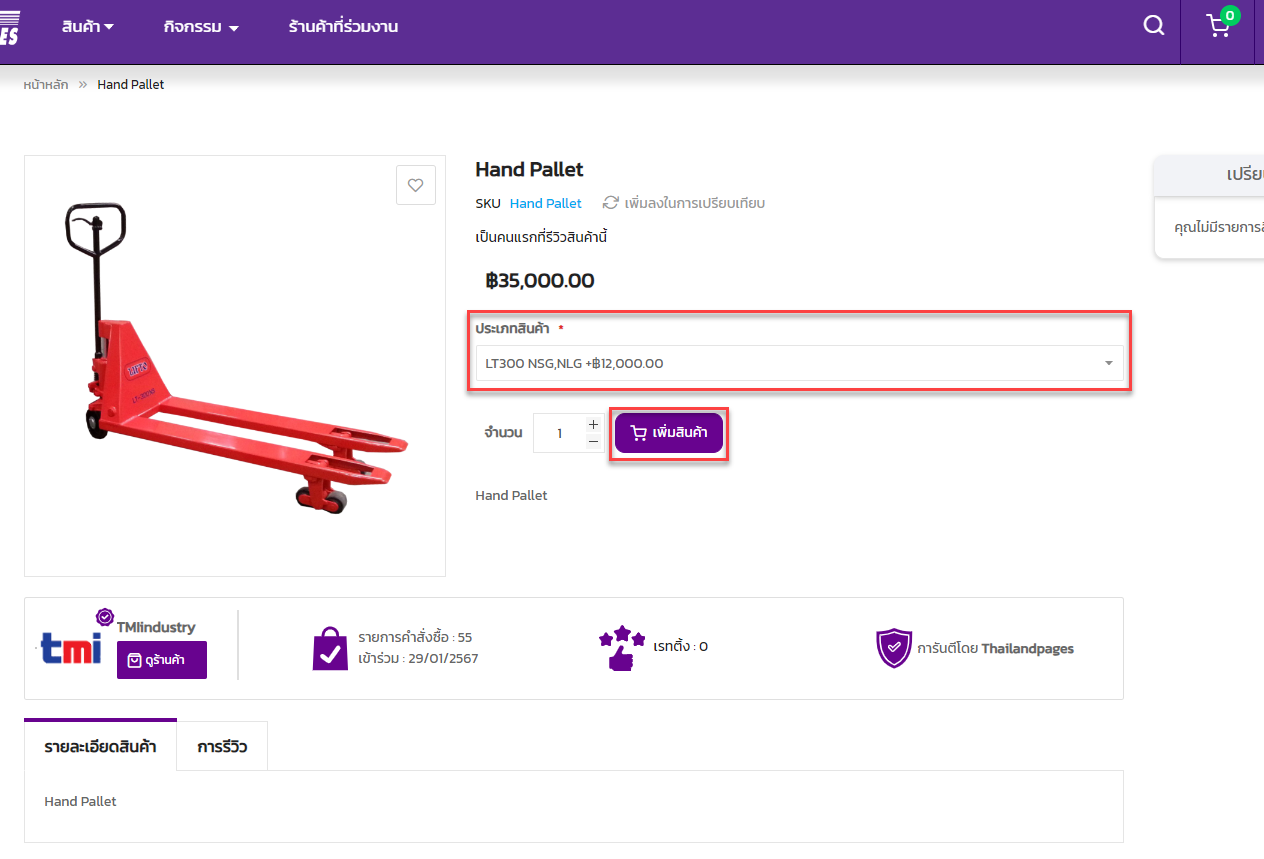Click the เพิ่มสินค้า add to cart button
Image resolution: width=1264 pixels, height=859 pixels.
tap(668, 433)
